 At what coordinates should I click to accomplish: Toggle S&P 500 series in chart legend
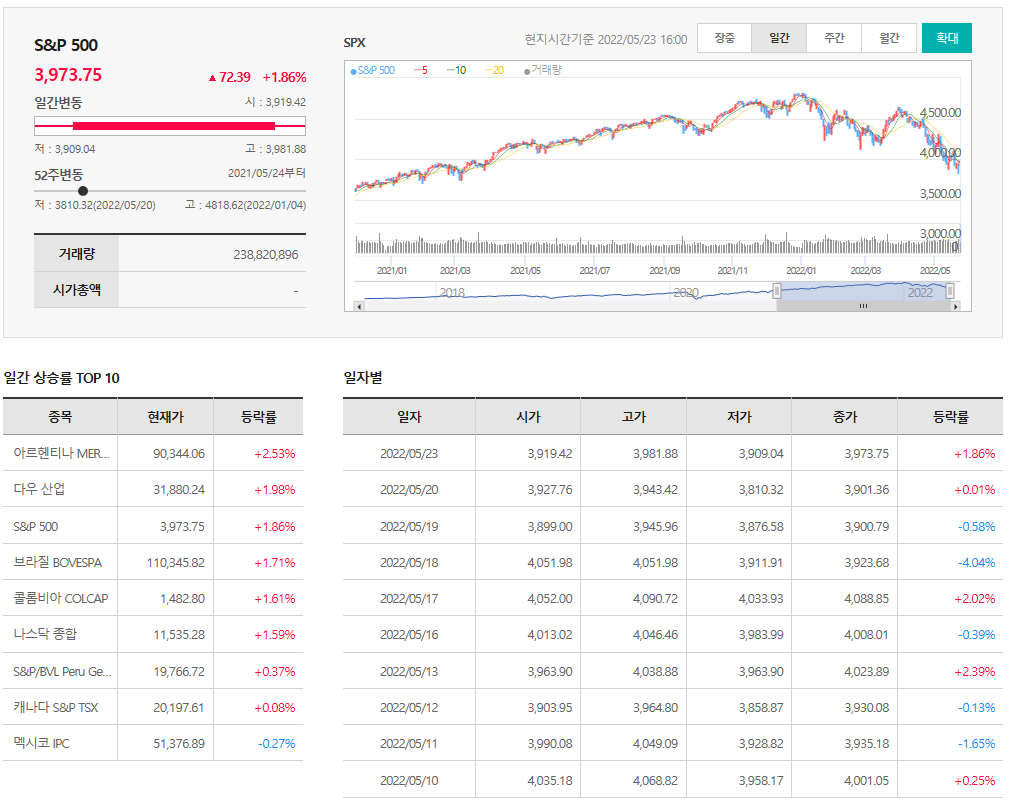373,70
